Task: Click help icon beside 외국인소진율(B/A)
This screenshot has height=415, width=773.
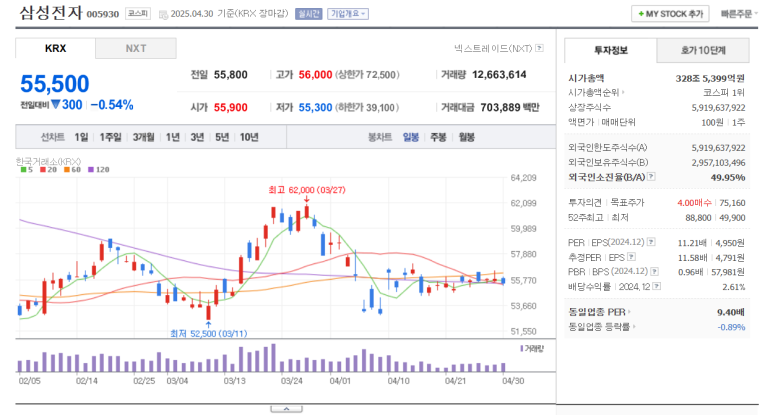Action: pyautogui.click(x=651, y=176)
